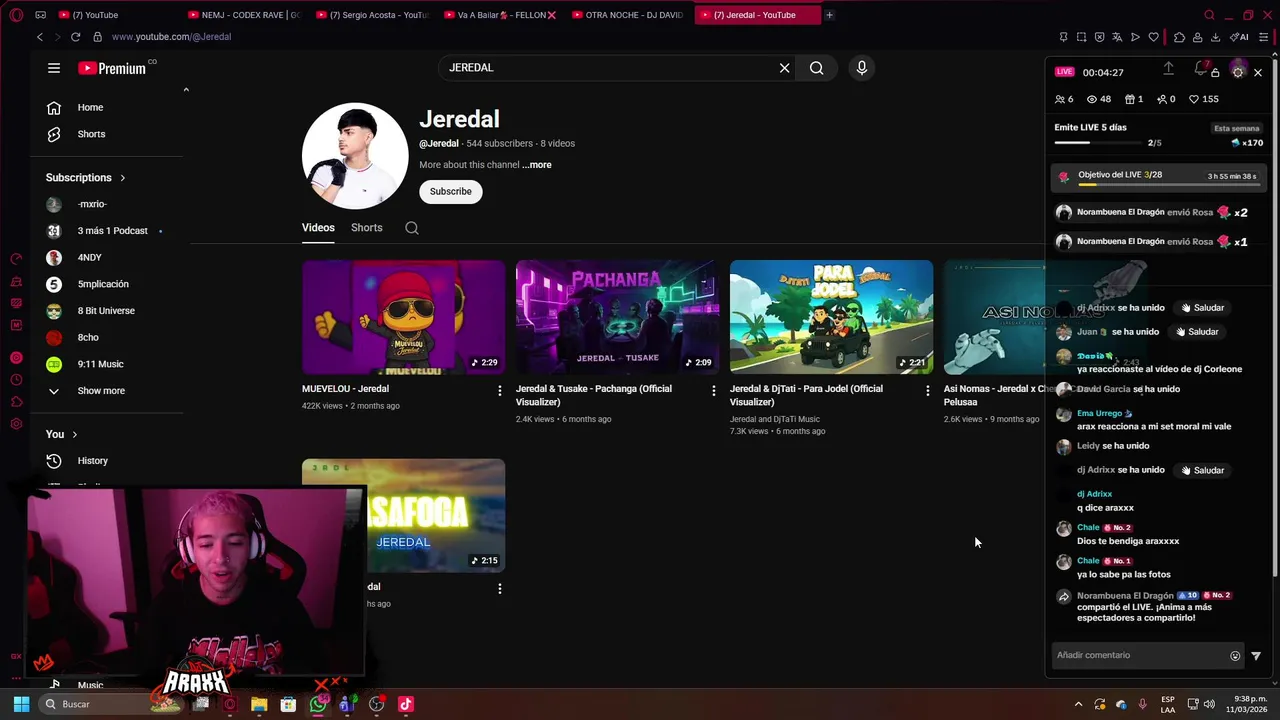Switch to NEMJ - CODEX RAVE tab

tap(244, 15)
